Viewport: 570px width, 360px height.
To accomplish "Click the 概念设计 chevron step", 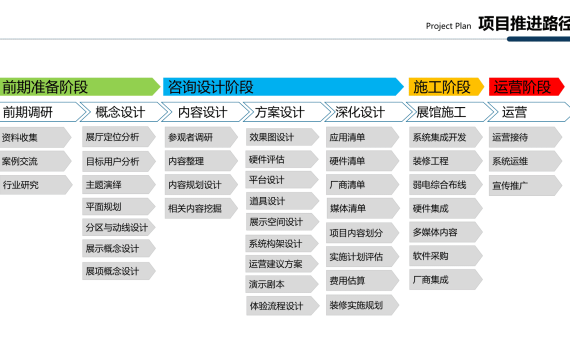I will pos(123,112).
